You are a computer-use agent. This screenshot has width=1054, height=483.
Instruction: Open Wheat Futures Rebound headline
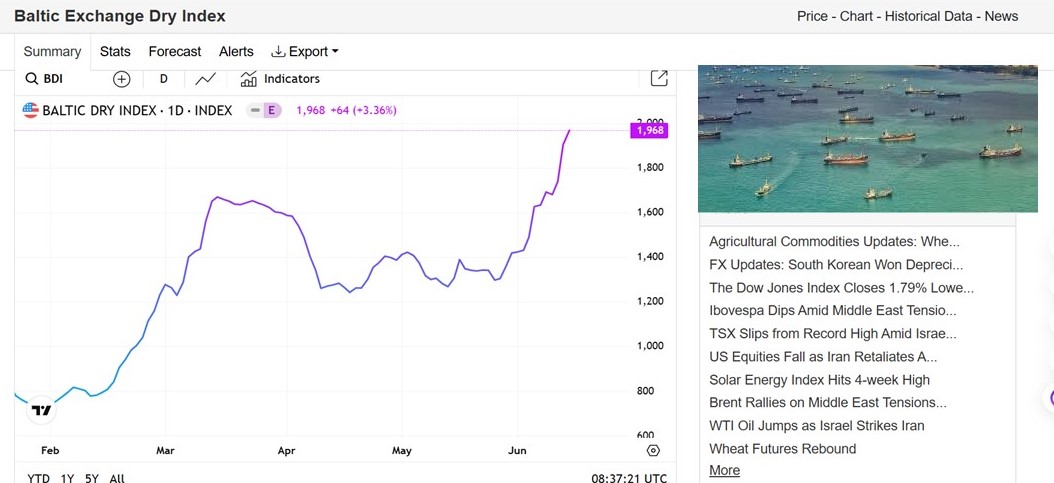782,449
